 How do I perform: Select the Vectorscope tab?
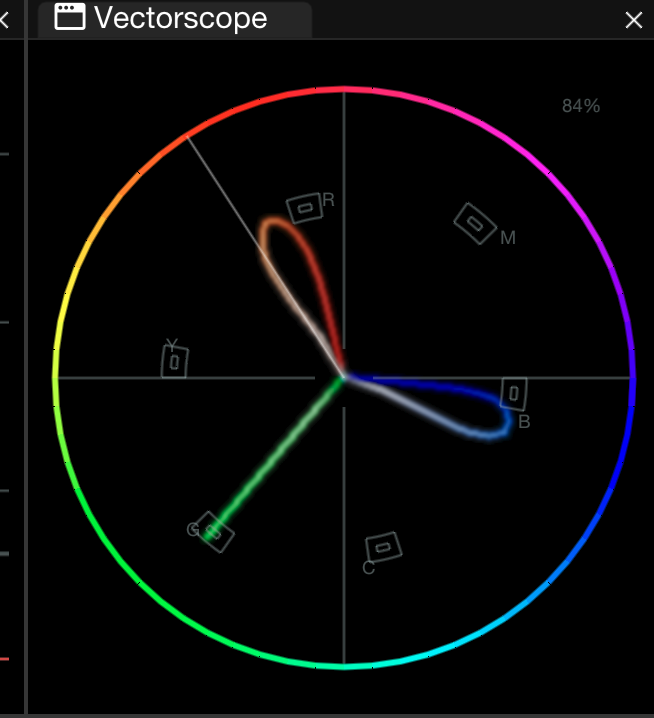[174, 19]
